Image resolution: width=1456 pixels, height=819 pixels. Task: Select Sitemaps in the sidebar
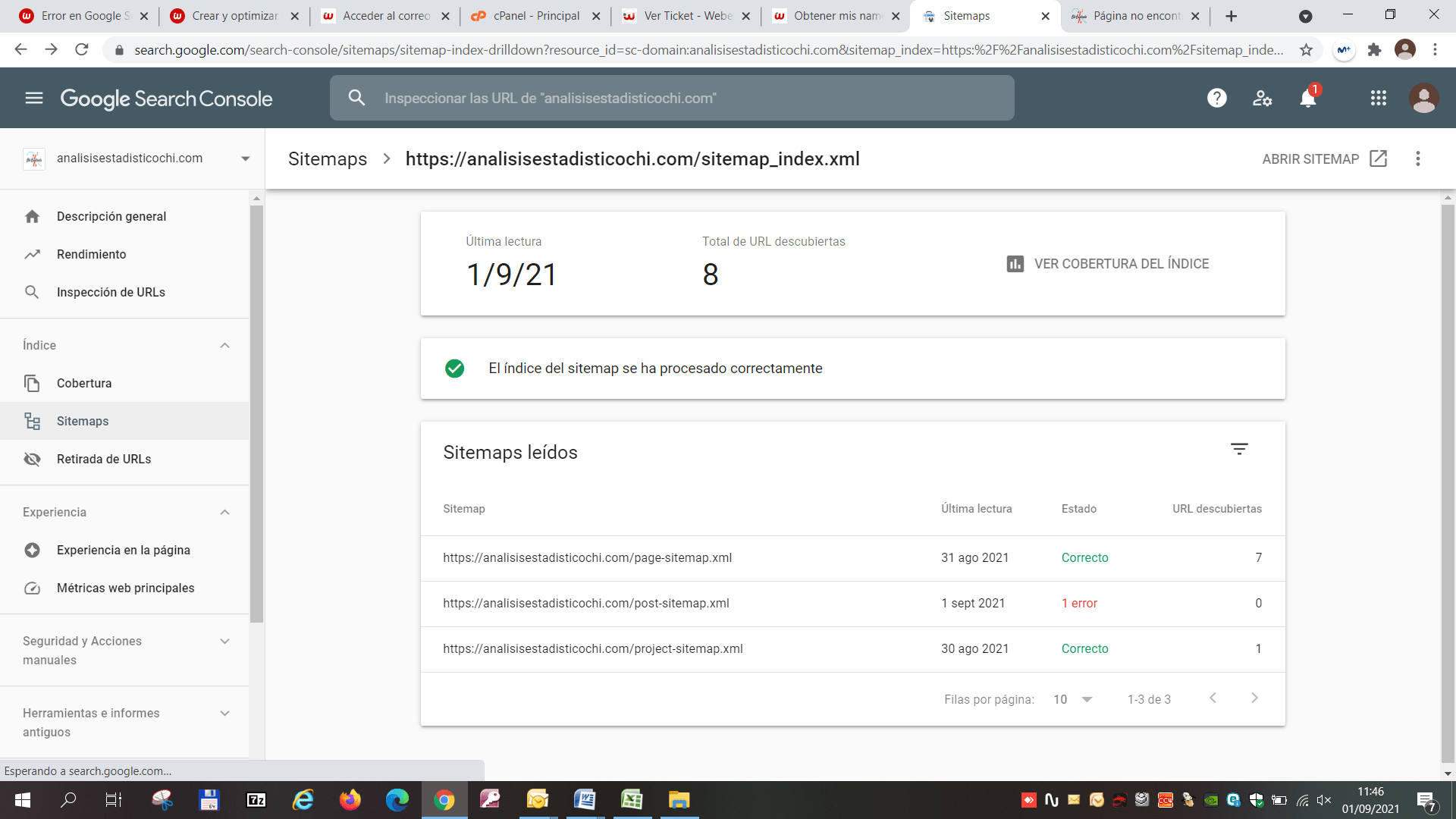(x=124, y=422)
